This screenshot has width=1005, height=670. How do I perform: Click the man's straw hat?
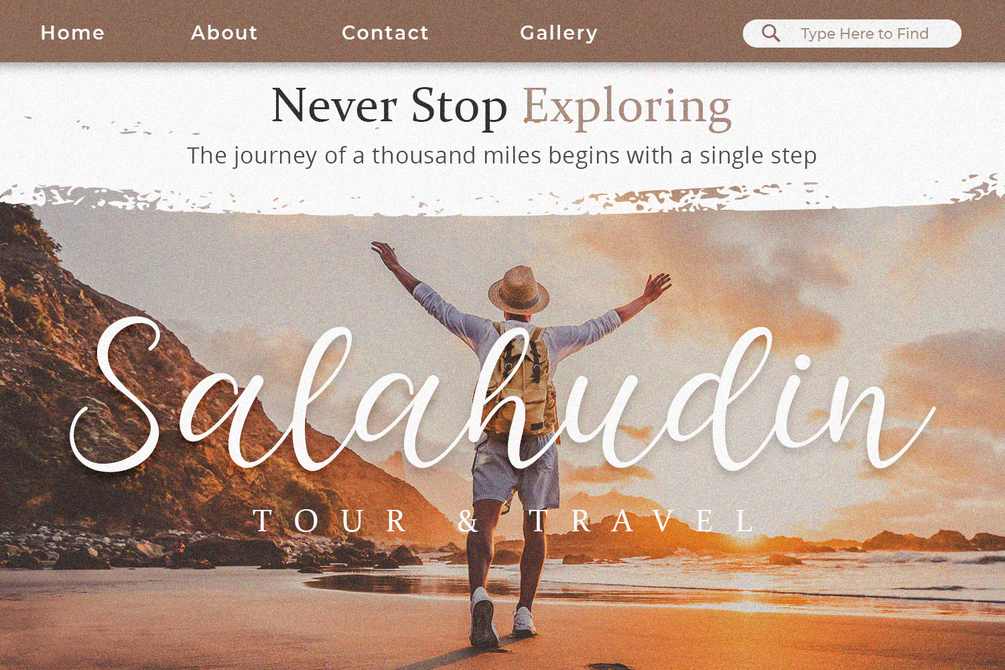pyautogui.click(x=519, y=289)
